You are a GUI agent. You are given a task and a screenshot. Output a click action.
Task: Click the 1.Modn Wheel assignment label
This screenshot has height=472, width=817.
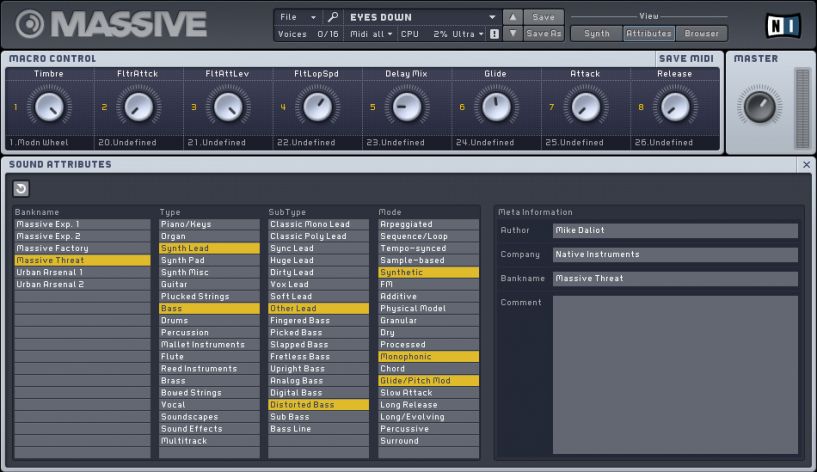39,142
